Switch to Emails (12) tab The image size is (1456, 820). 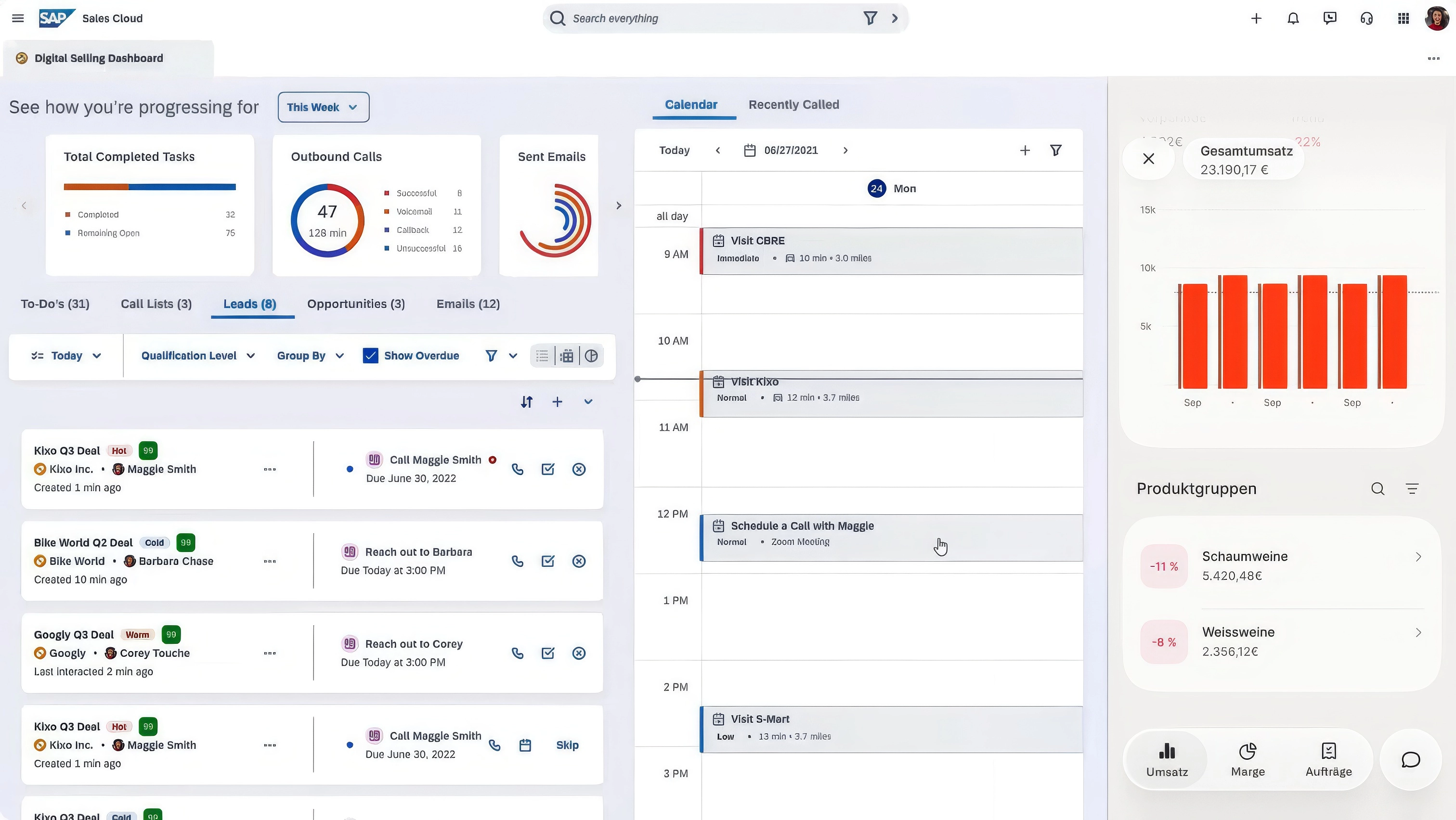click(468, 304)
